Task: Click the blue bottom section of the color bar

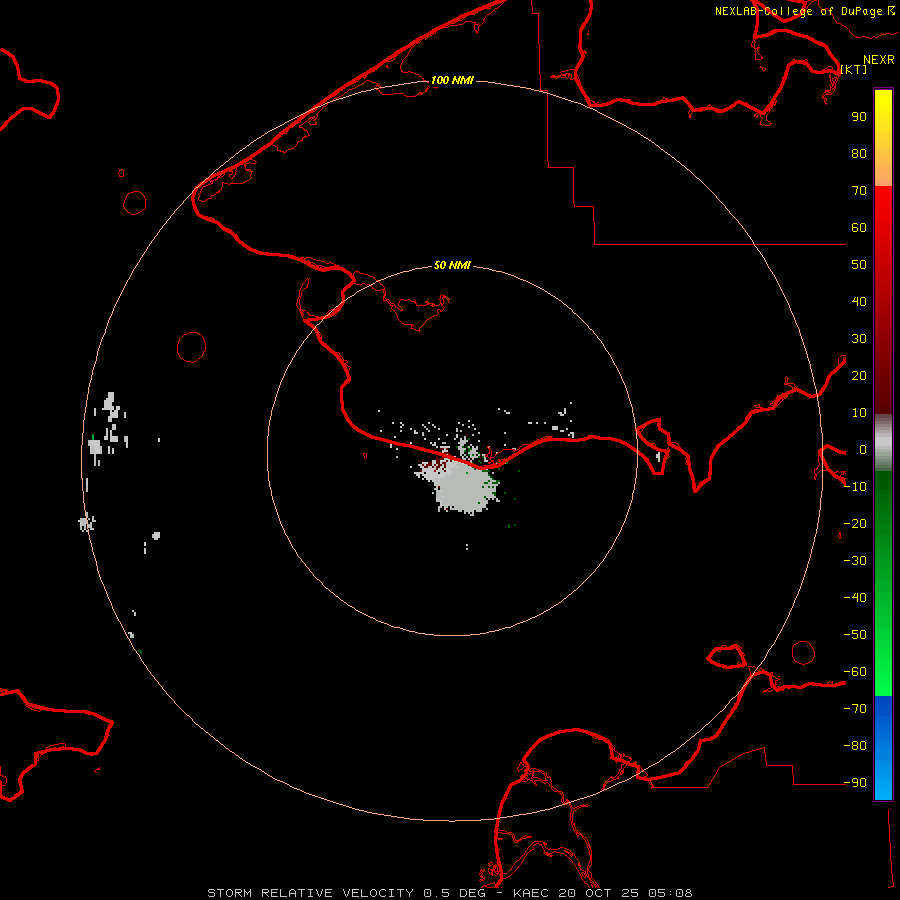Action: (x=883, y=747)
